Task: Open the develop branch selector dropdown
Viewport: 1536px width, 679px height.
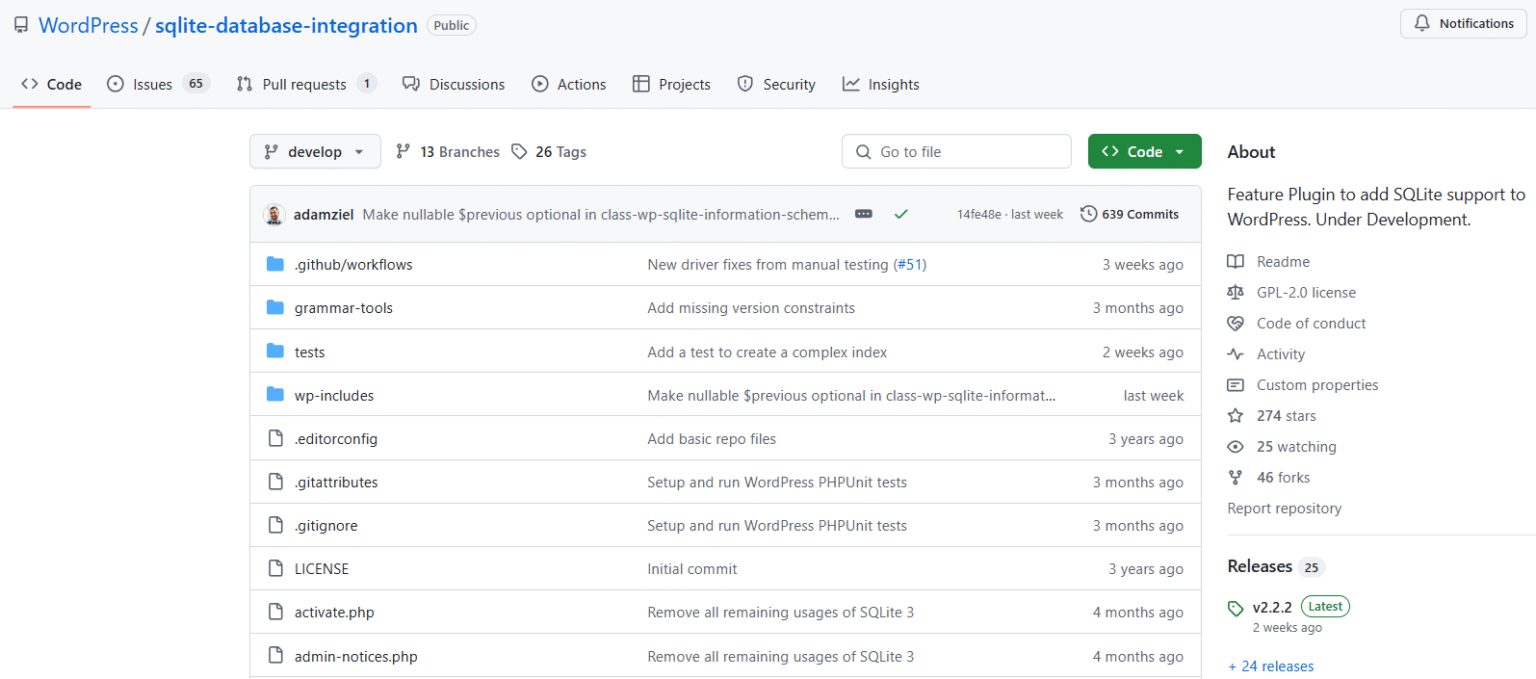Action: click(x=315, y=151)
